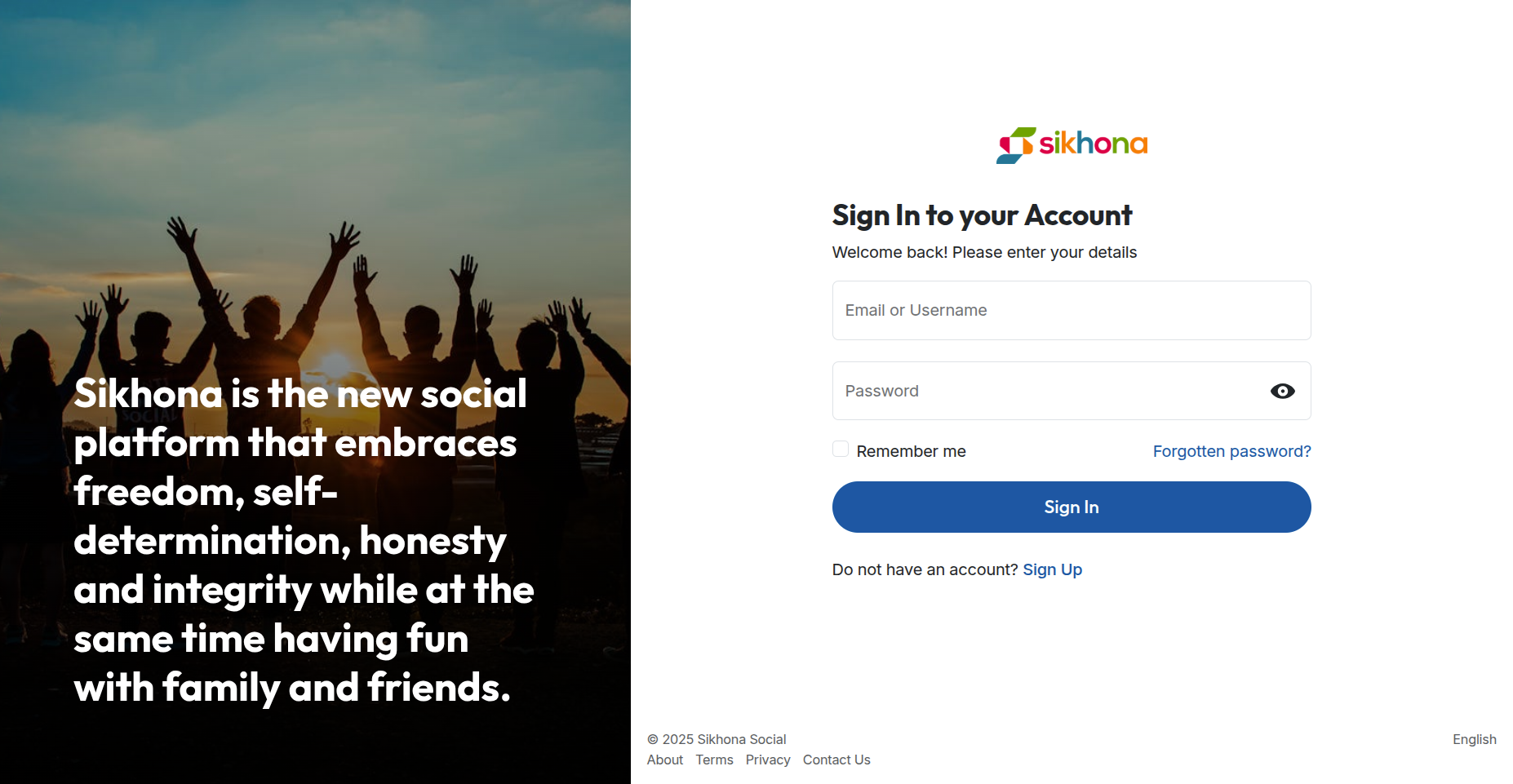This screenshot has height=784, width=1513.
Task: Focus the Email or Username field
Action: tap(1071, 311)
